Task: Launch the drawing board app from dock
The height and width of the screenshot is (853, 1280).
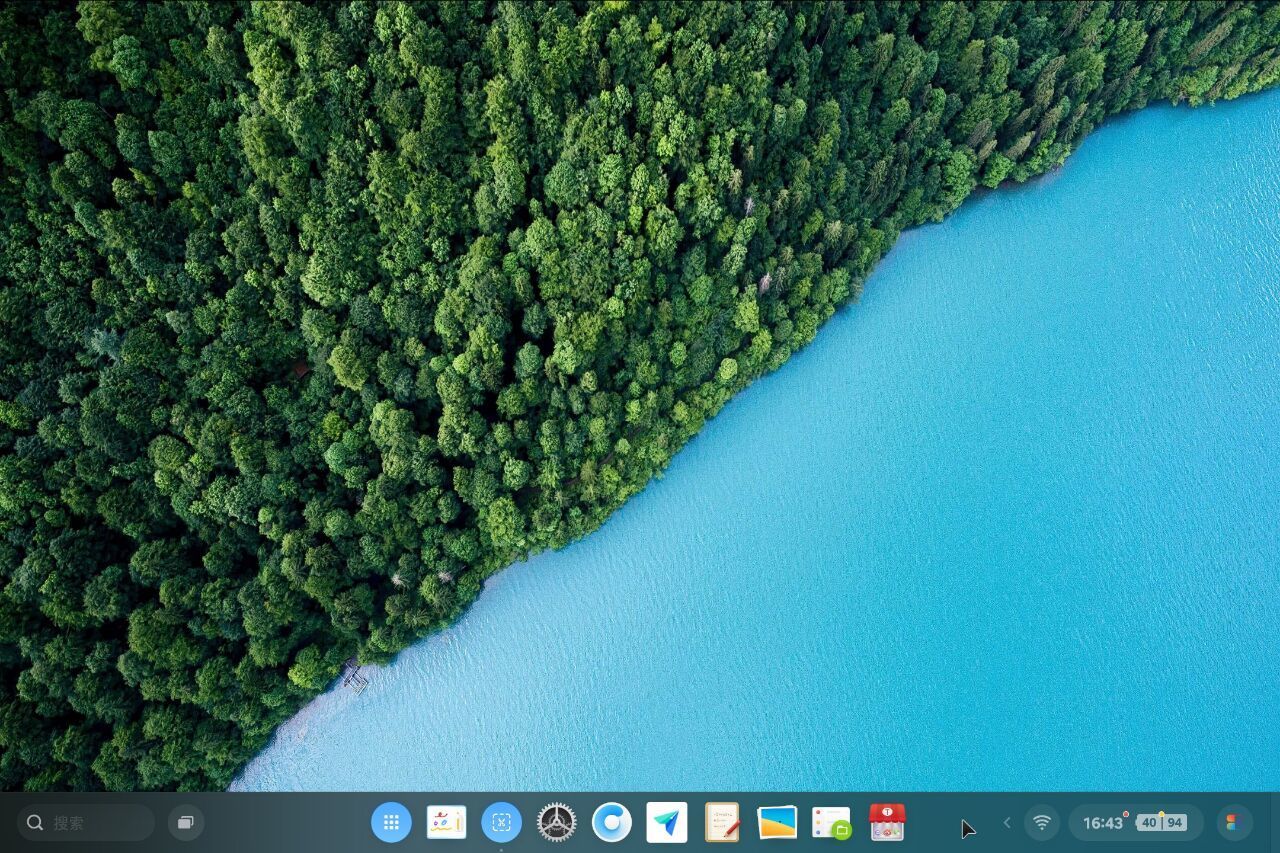Action: 446,823
